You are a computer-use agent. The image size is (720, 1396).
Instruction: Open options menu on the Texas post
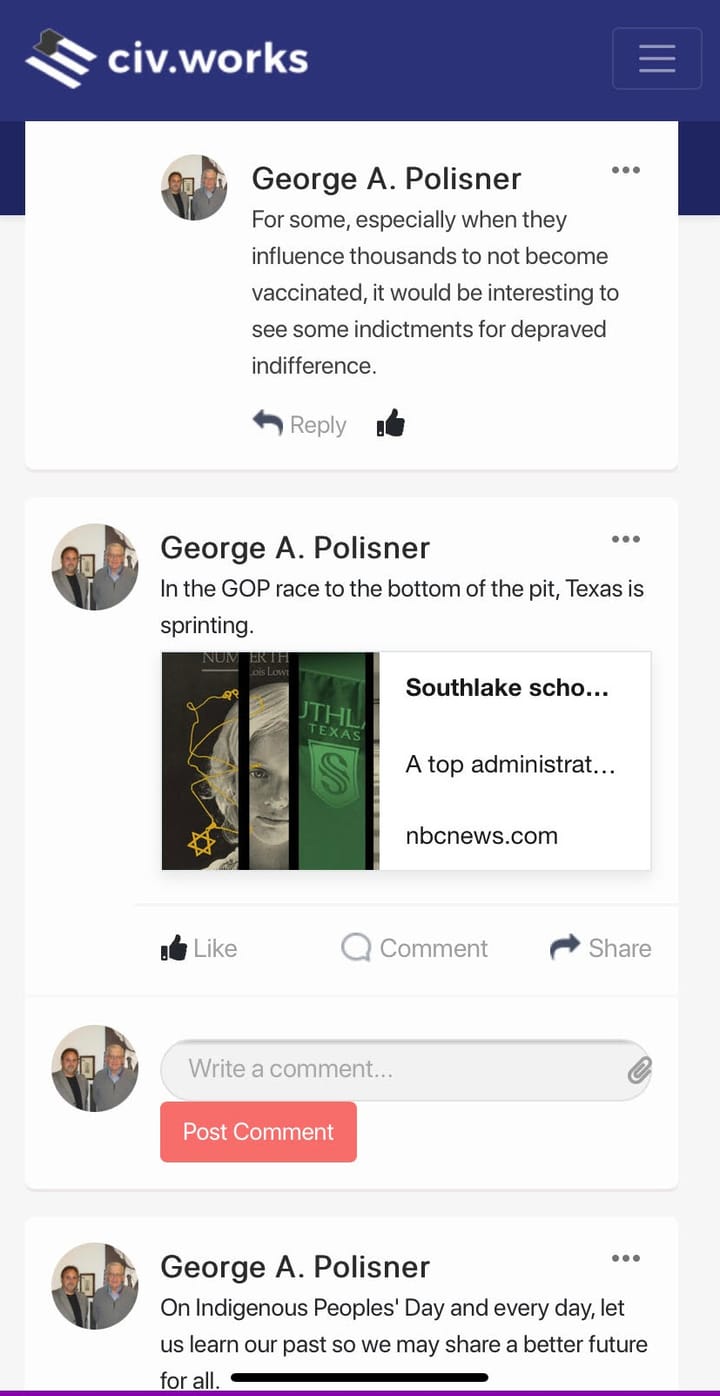pyautogui.click(x=625, y=540)
